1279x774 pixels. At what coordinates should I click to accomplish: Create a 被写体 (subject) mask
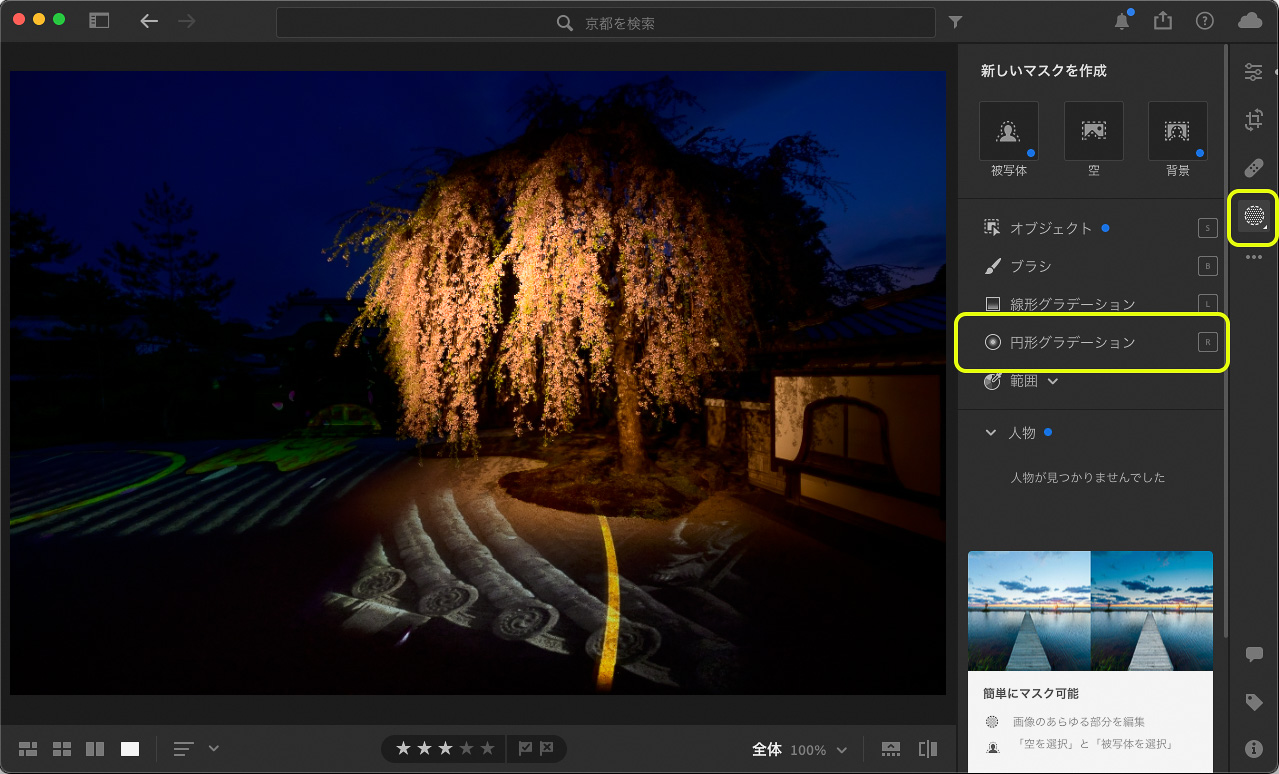pos(1008,131)
